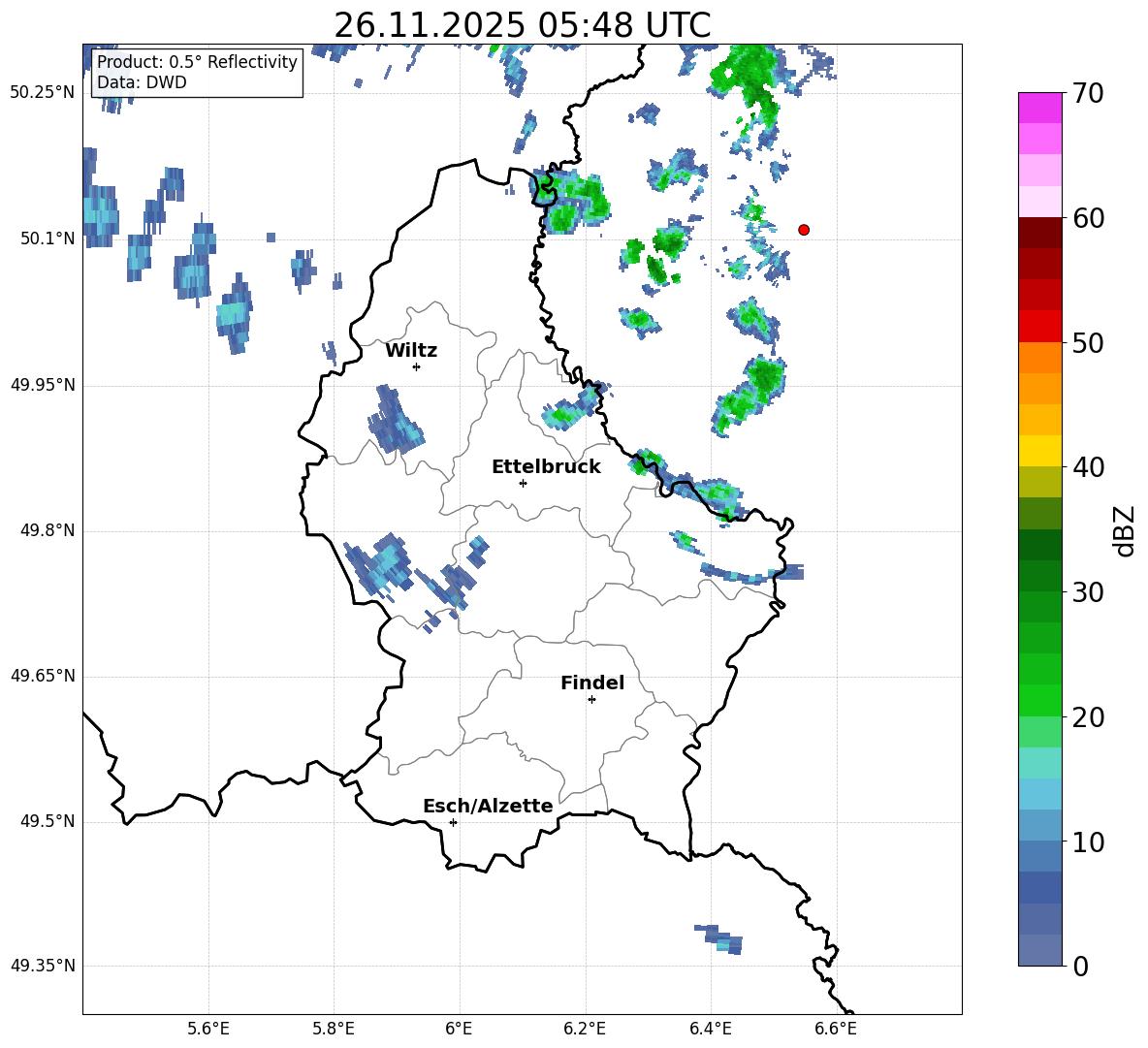Click the cross marker below Findel
The height and width of the screenshot is (1048, 1148).
(591, 700)
